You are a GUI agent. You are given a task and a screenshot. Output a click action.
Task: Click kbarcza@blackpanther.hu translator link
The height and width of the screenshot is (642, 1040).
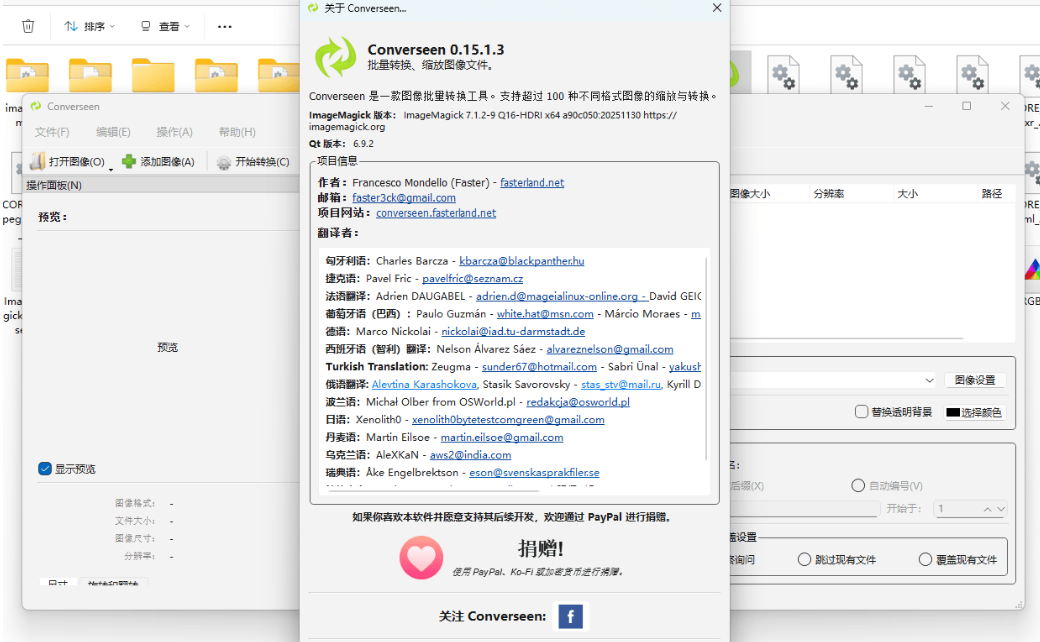click(521, 261)
